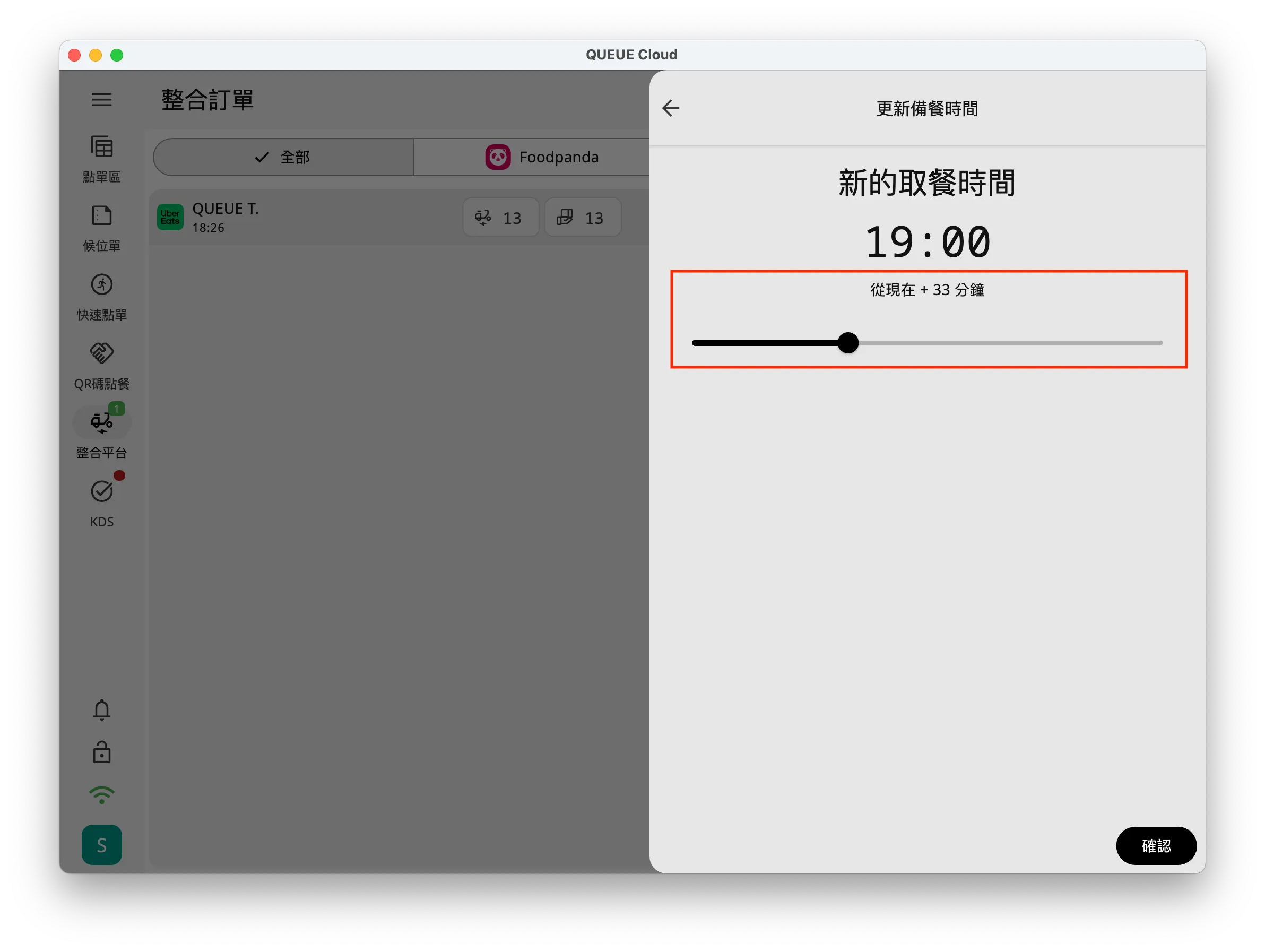Open notifications bell icon
The image size is (1265, 952).
click(x=102, y=709)
